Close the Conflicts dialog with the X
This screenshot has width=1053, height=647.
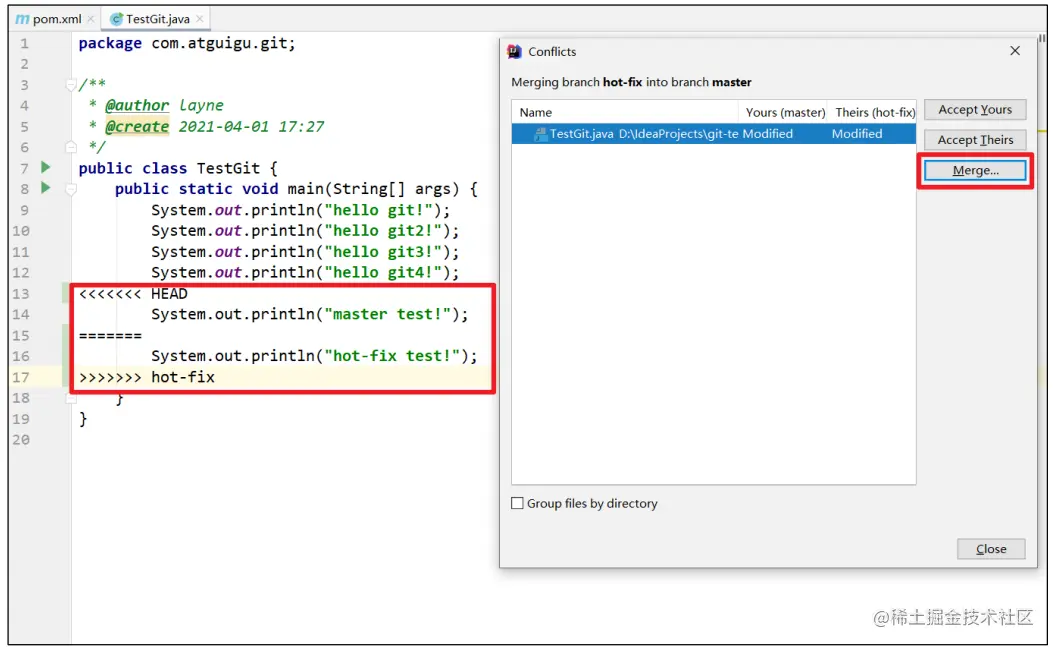click(x=1015, y=51)
